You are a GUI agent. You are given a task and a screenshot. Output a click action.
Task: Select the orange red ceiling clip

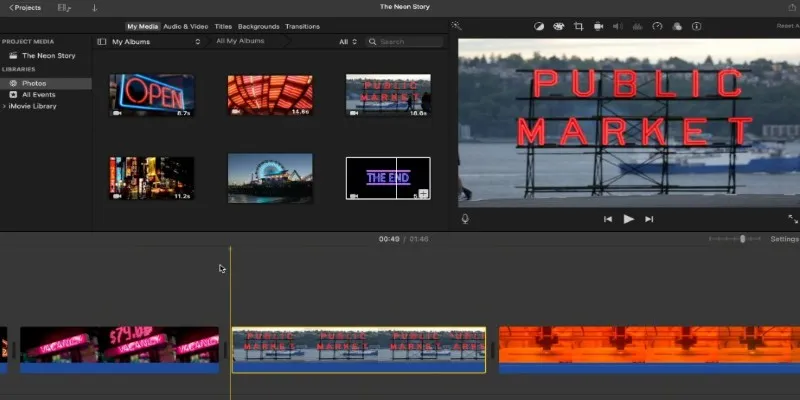point(270,95)
